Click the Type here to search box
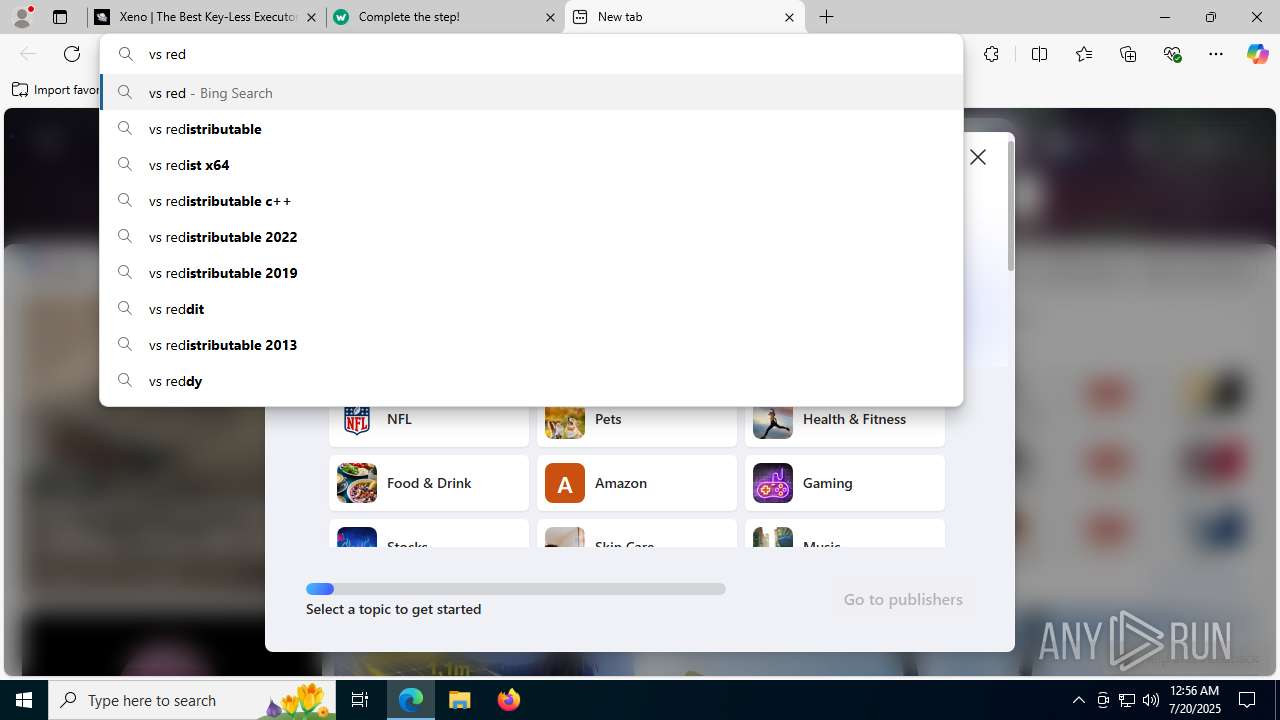 click(x=192, y=700)
